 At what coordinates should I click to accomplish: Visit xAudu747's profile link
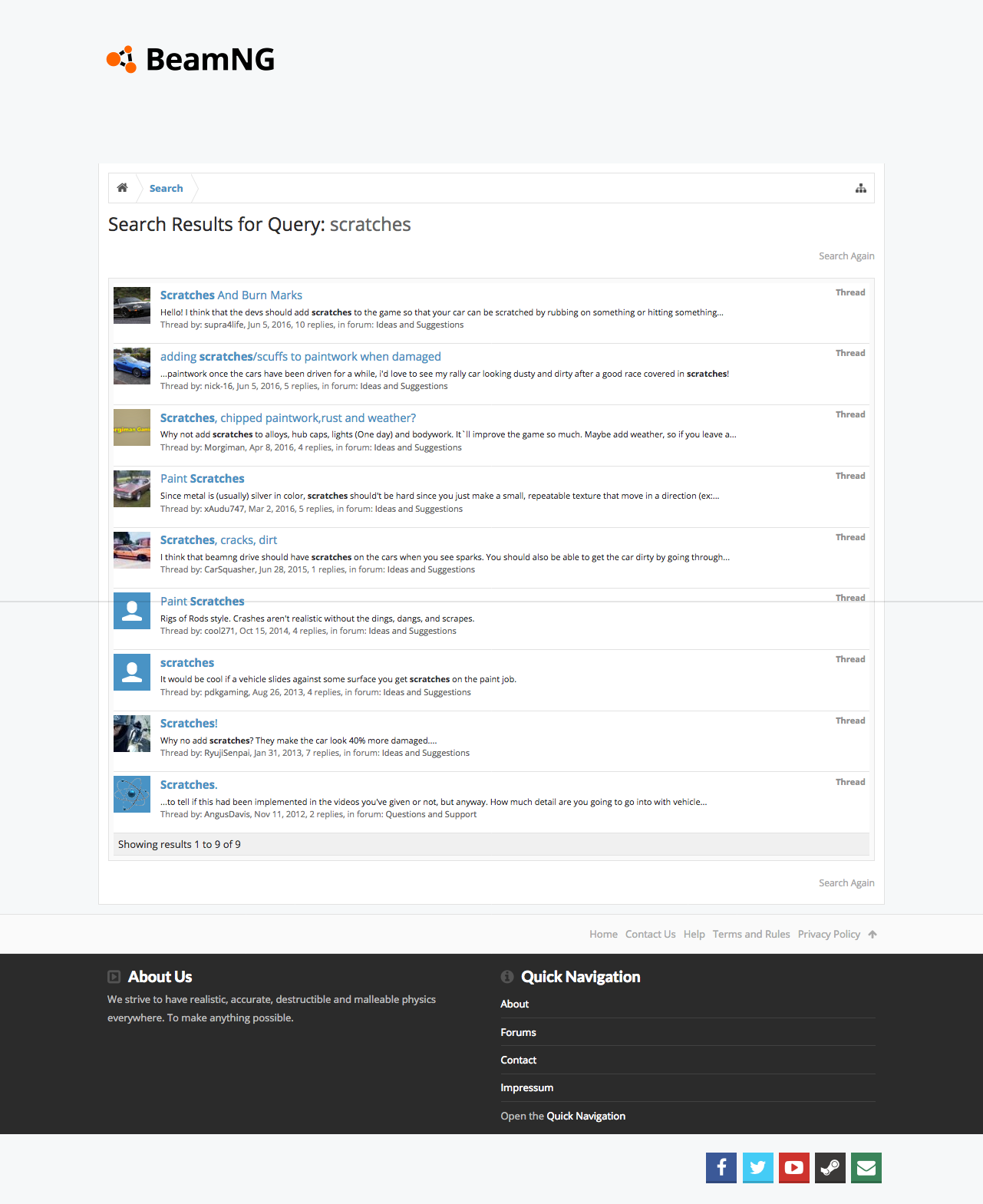point(223,509)
